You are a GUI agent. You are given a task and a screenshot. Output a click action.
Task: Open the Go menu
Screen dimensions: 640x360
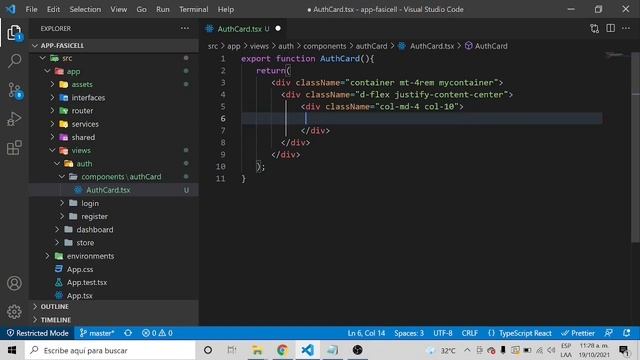141,9
